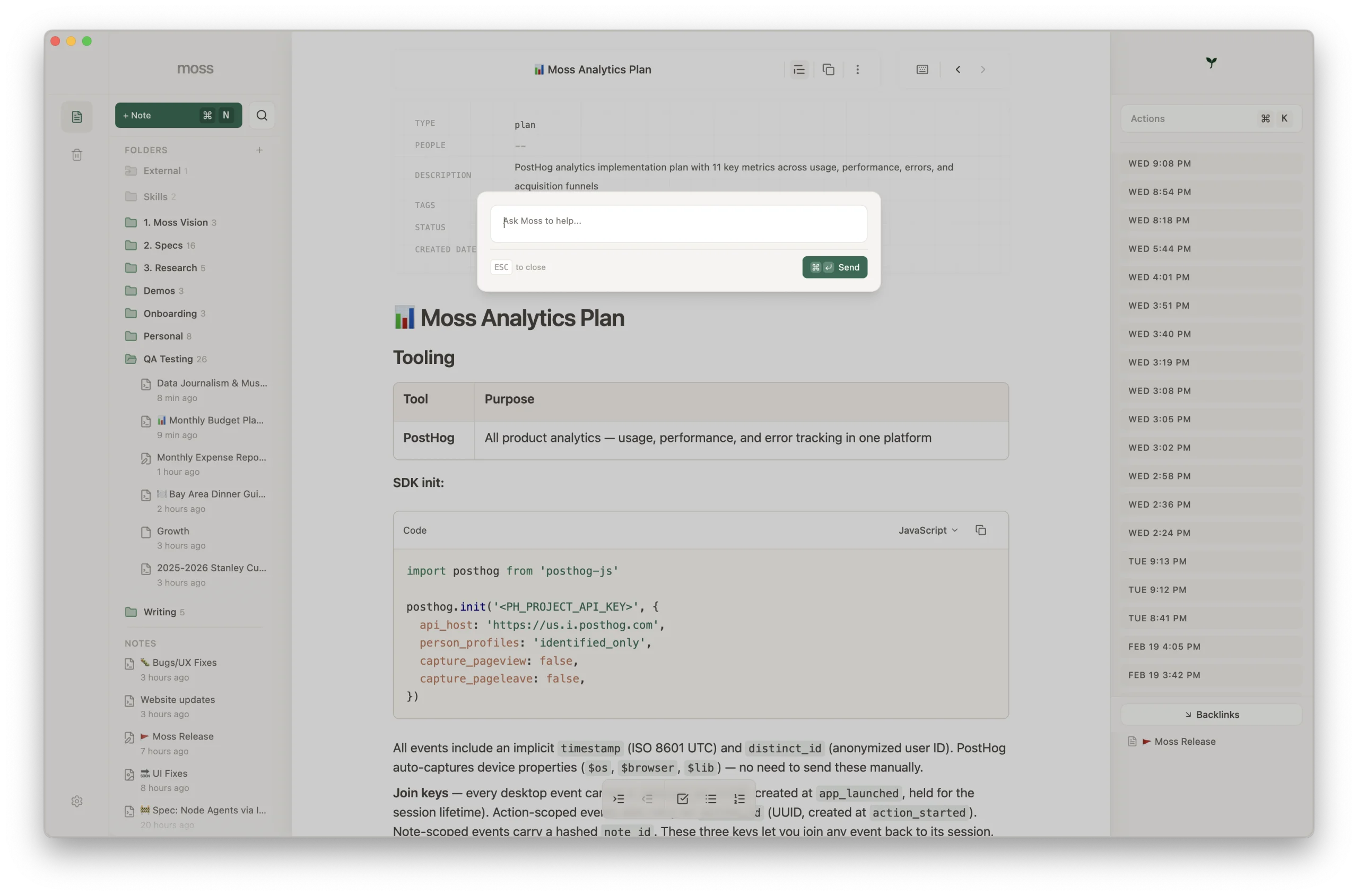The height and width of the screenshot is (896, 1358).
Task: Indent text using the indent icon
Action: 618,798
